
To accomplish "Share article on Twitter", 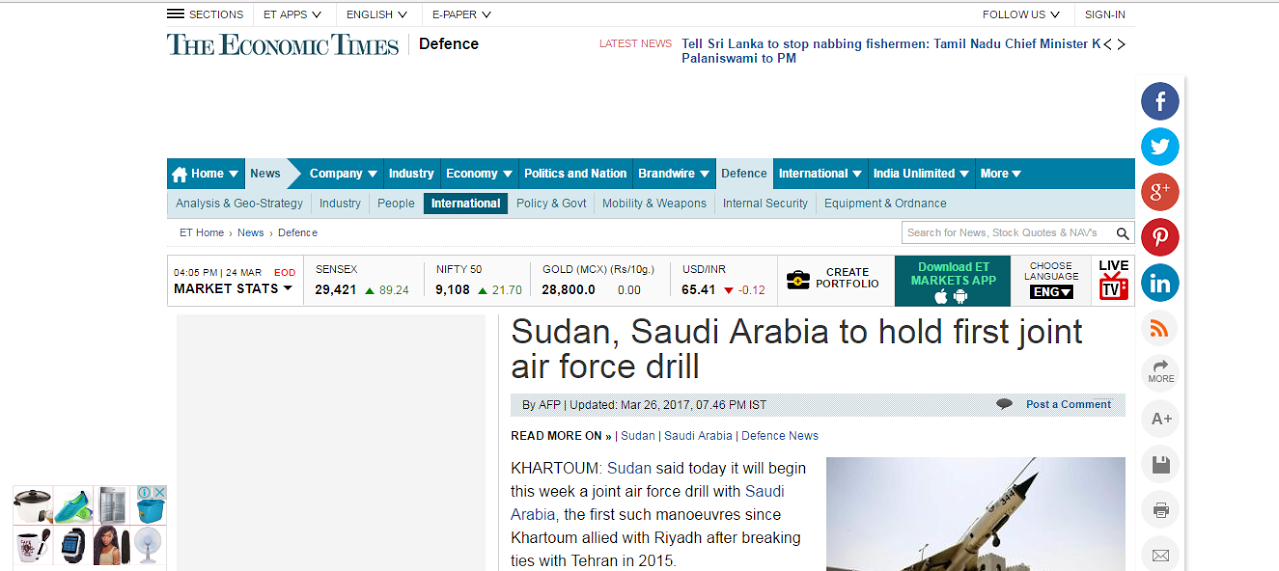I will (1160, 147).
